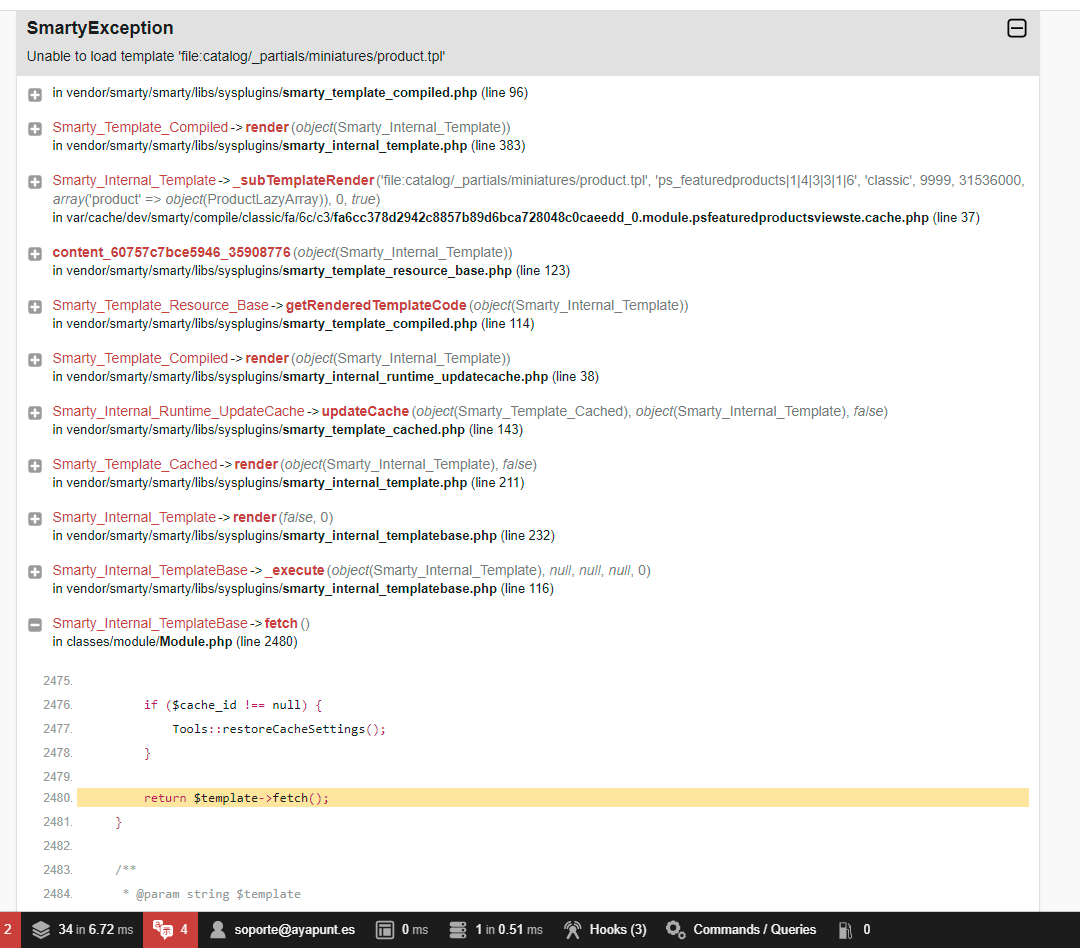Click the user icon next to soporte@ayapunt.es

point(218,929)
